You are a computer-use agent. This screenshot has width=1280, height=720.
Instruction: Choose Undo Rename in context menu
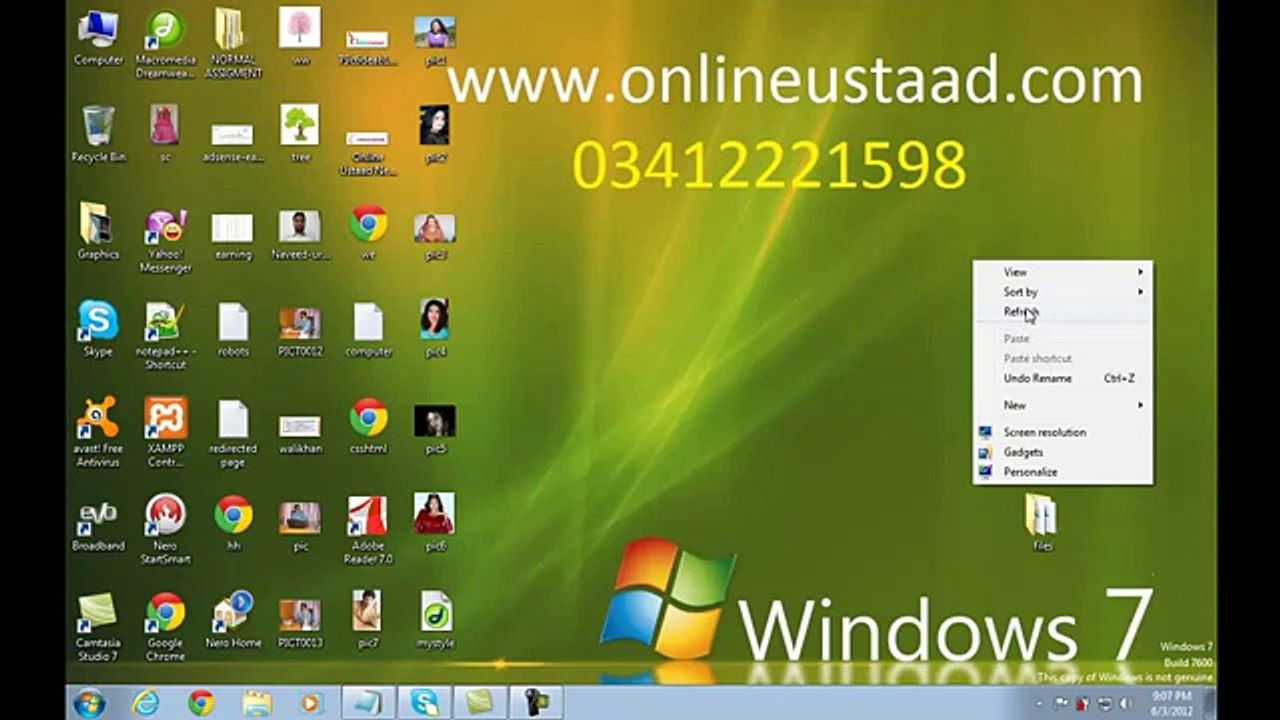[x=1062, y=378]
